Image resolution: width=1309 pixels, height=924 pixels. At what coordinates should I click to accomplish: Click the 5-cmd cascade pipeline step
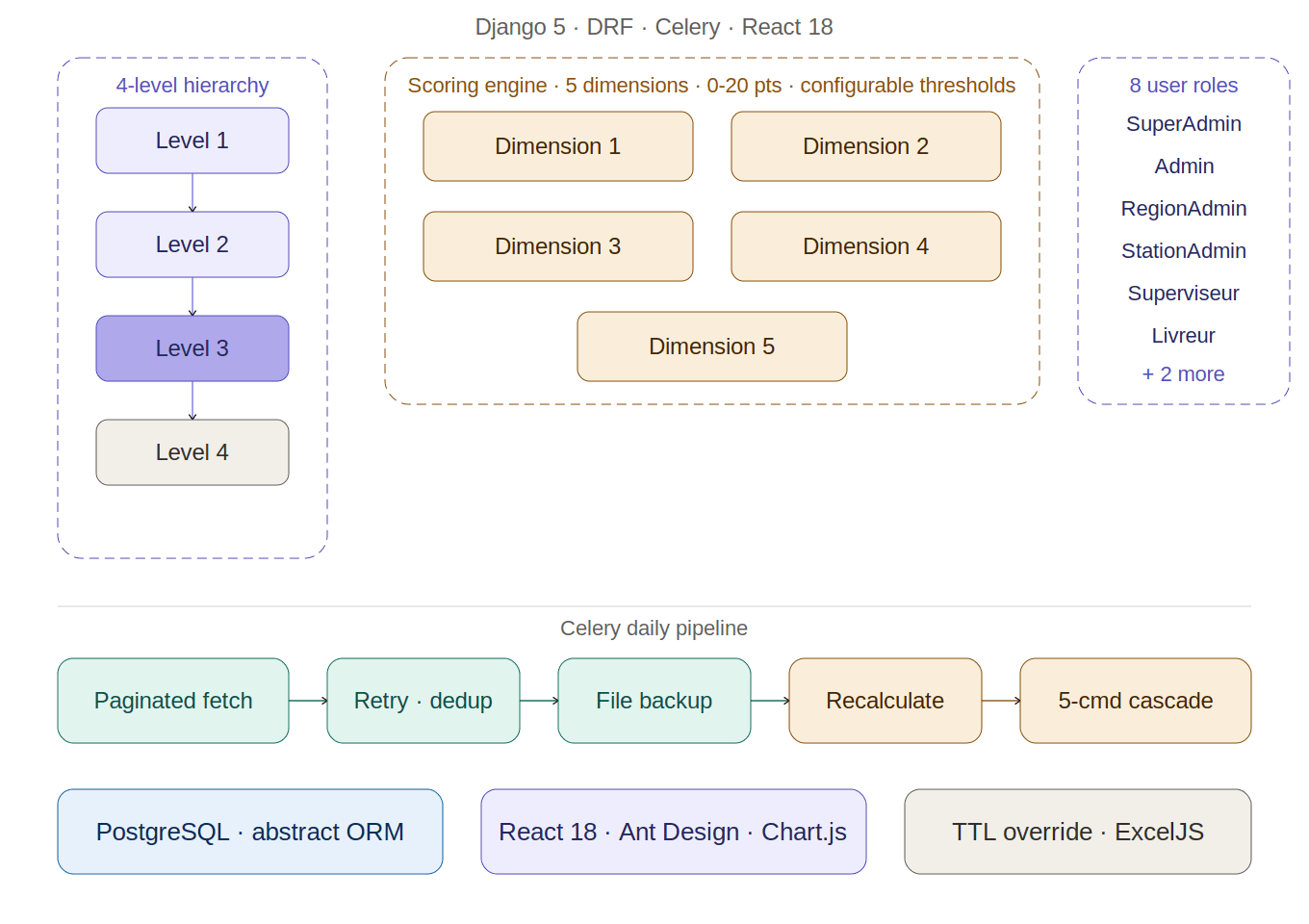pyautogui.click(x=1136, y=701)
